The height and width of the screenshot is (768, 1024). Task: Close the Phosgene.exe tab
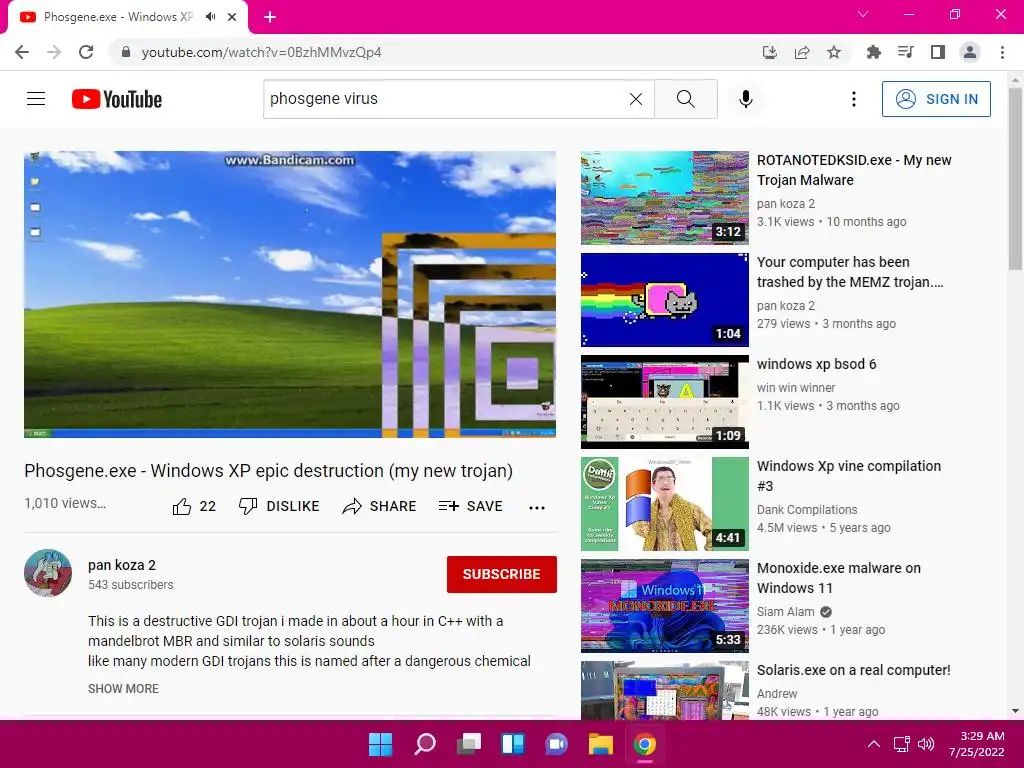coord(232,17)
